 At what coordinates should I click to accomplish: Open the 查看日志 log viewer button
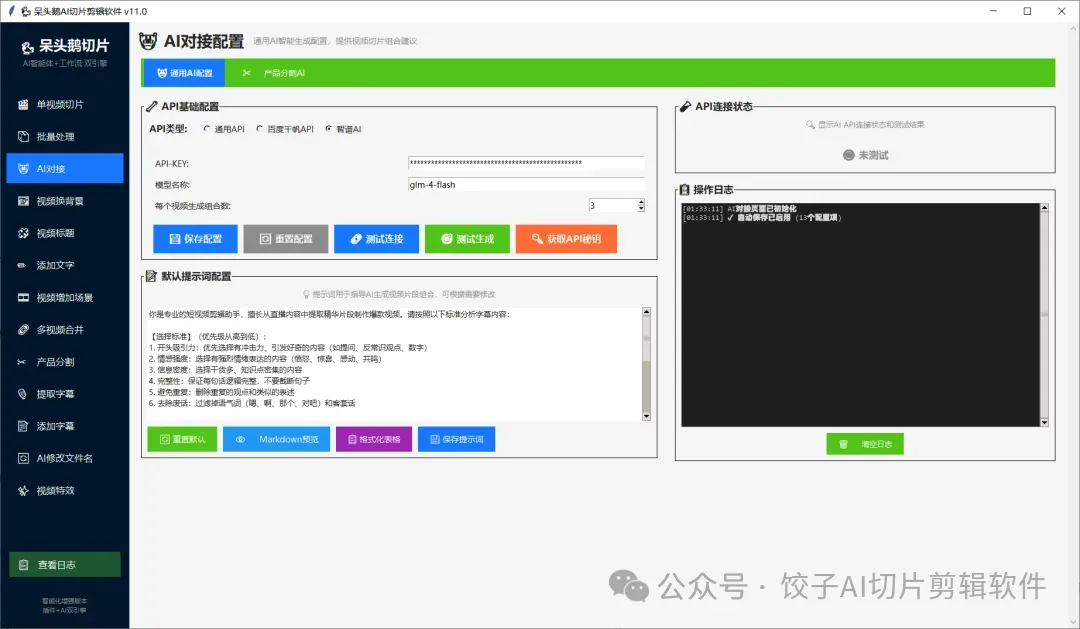[x=65, y=565]
